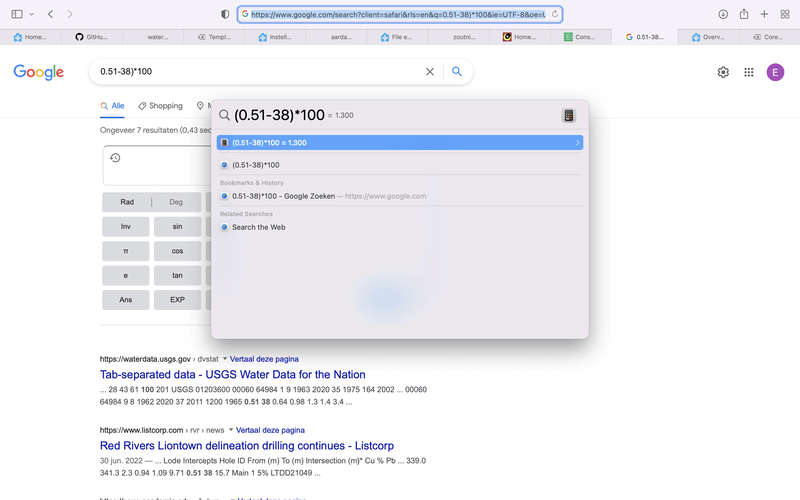This screenshot has width=800, height=500.
Task: Click the sin calculator key
Action: [178, 227]
